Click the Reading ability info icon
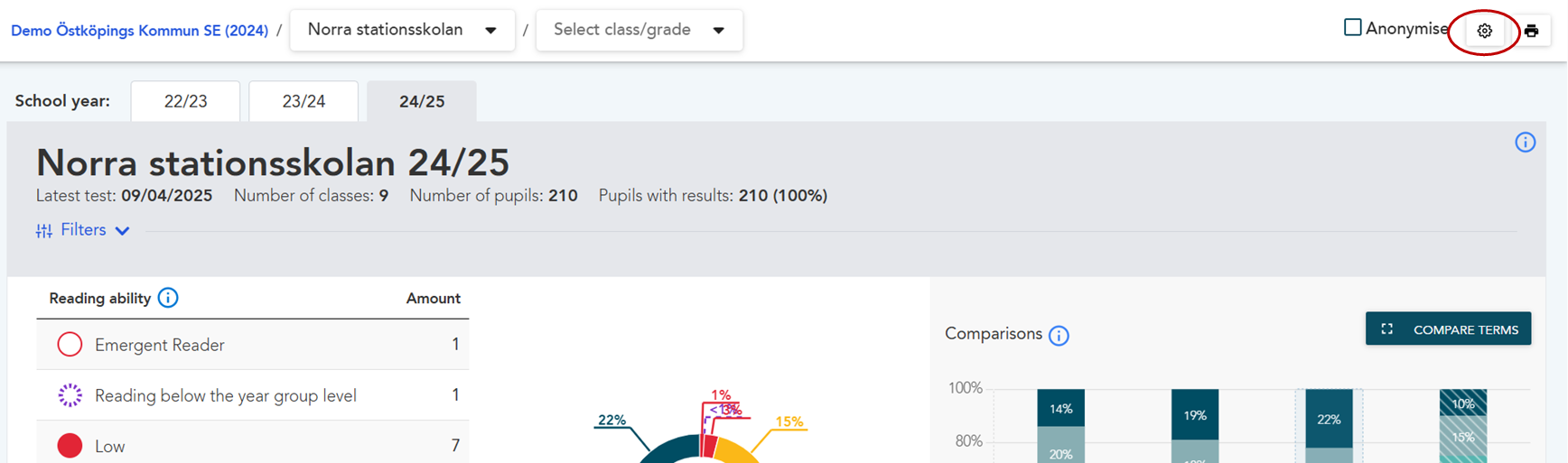Image resolution: width=1568 pixels, height=463 pixels. coord(168,298)
